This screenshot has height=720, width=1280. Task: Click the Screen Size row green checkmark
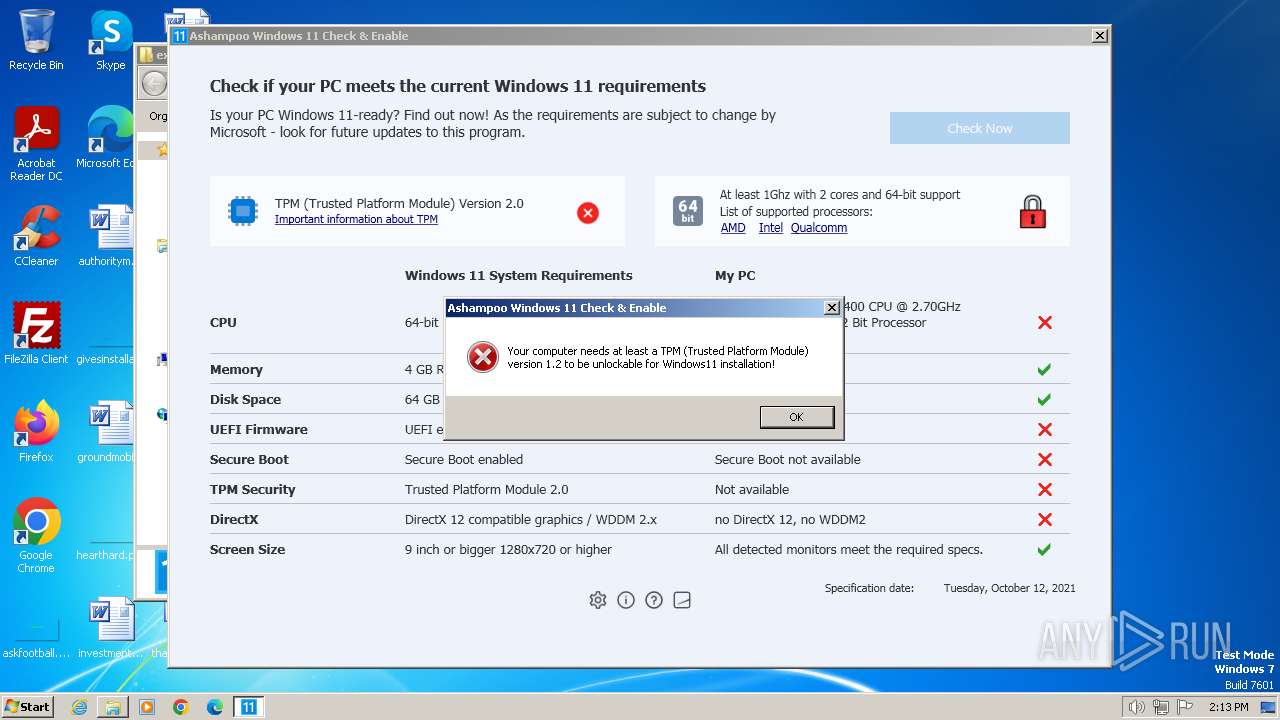tap(1044, 550)
